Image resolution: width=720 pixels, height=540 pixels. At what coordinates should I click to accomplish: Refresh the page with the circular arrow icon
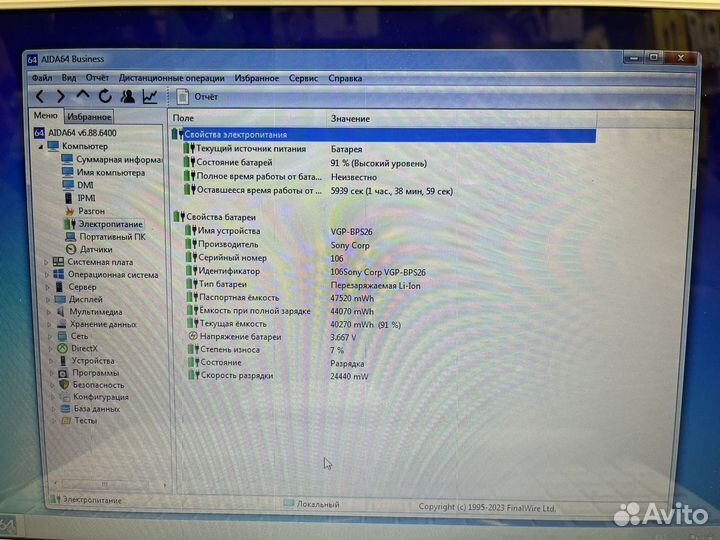coord(105,96)
